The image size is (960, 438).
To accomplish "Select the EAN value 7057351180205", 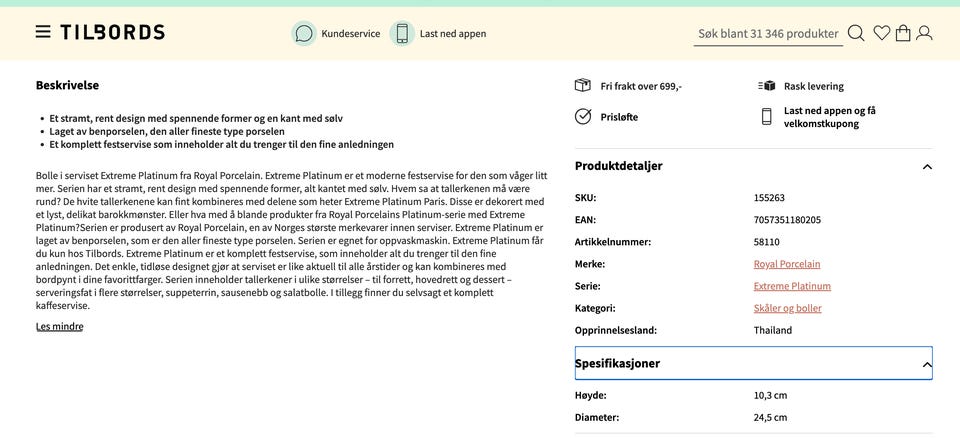I will (787, 220).
